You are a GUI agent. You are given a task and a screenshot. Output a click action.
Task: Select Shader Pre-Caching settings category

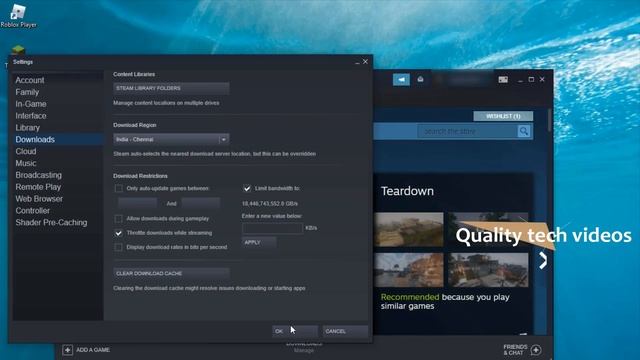point(51,222)
